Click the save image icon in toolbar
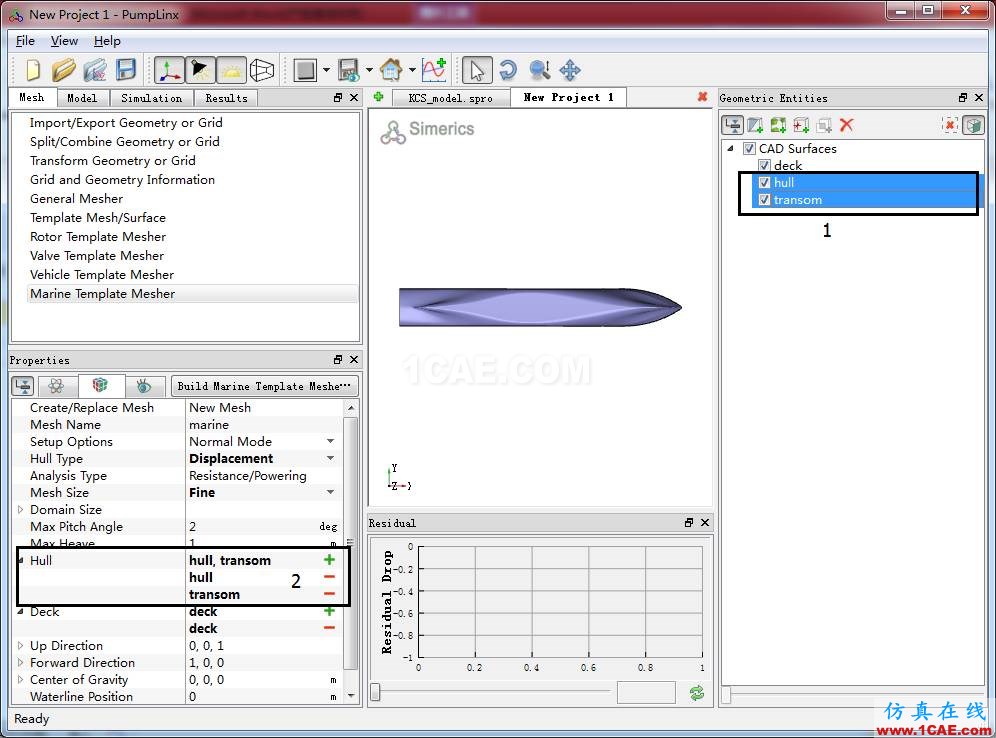Image resolution: width=996 pixels, height=738 pixels. coord(349,70)
